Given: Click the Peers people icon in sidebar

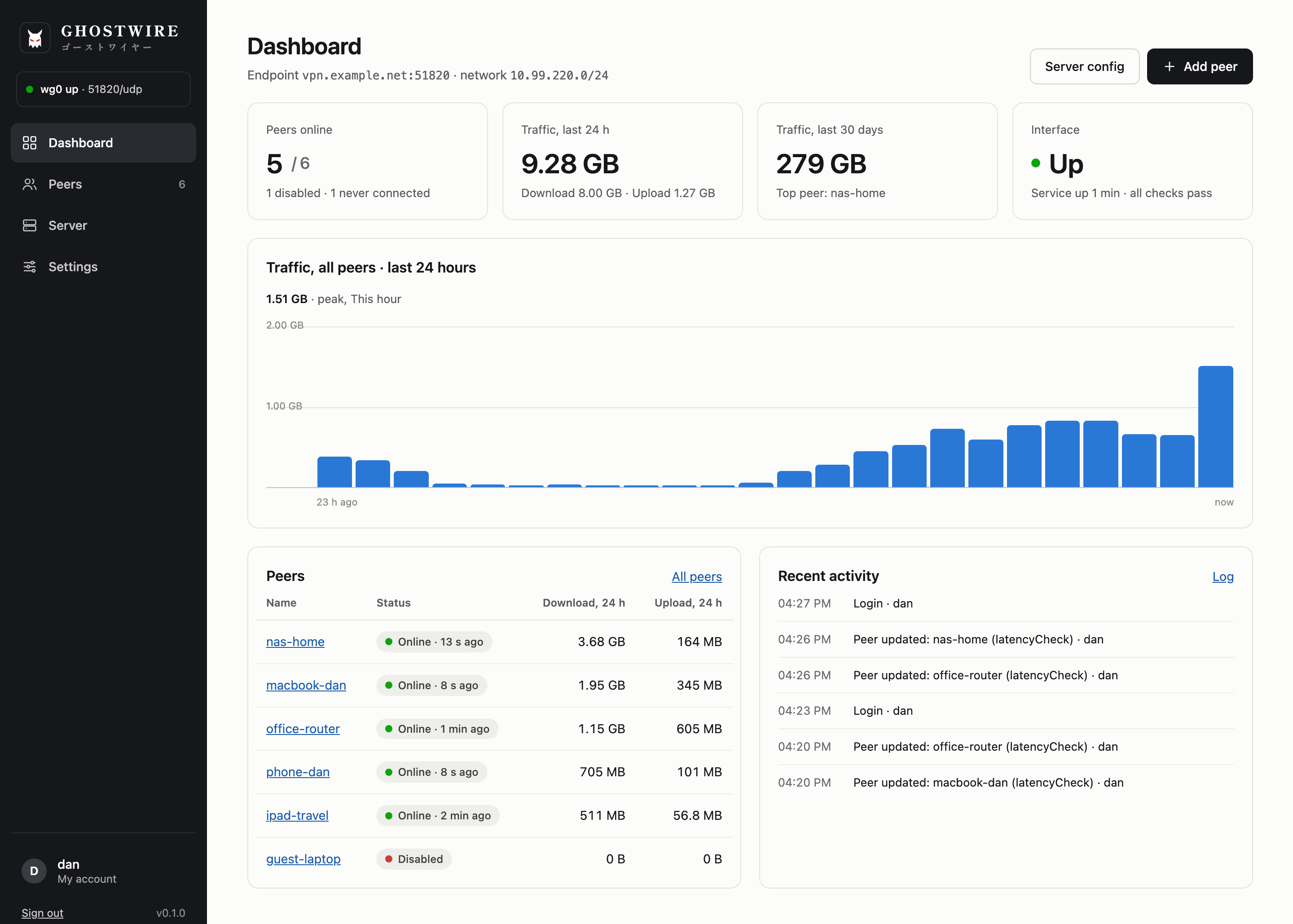Looking at the screenshot, I should pyautogui.click(x=30, y=185).
